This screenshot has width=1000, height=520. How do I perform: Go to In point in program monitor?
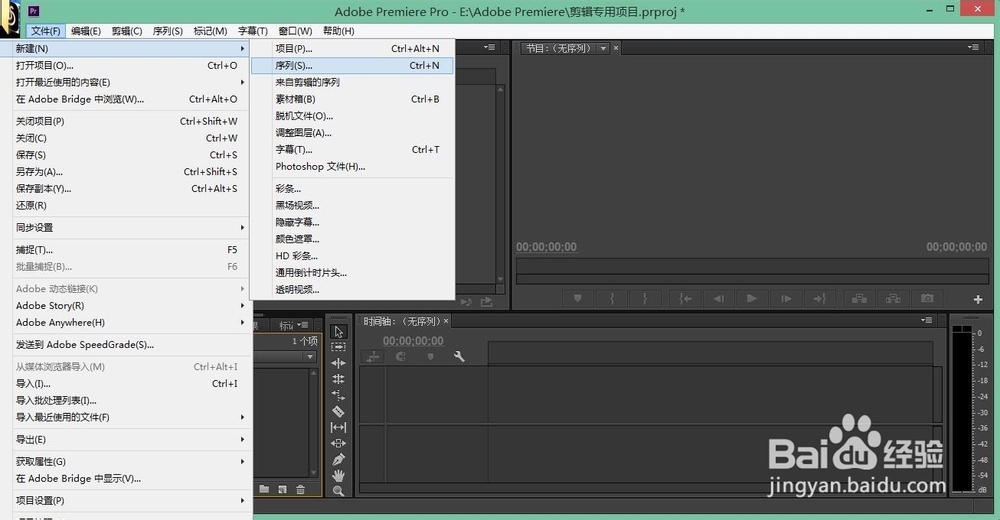pyautogui.click(x=686, y=299)
